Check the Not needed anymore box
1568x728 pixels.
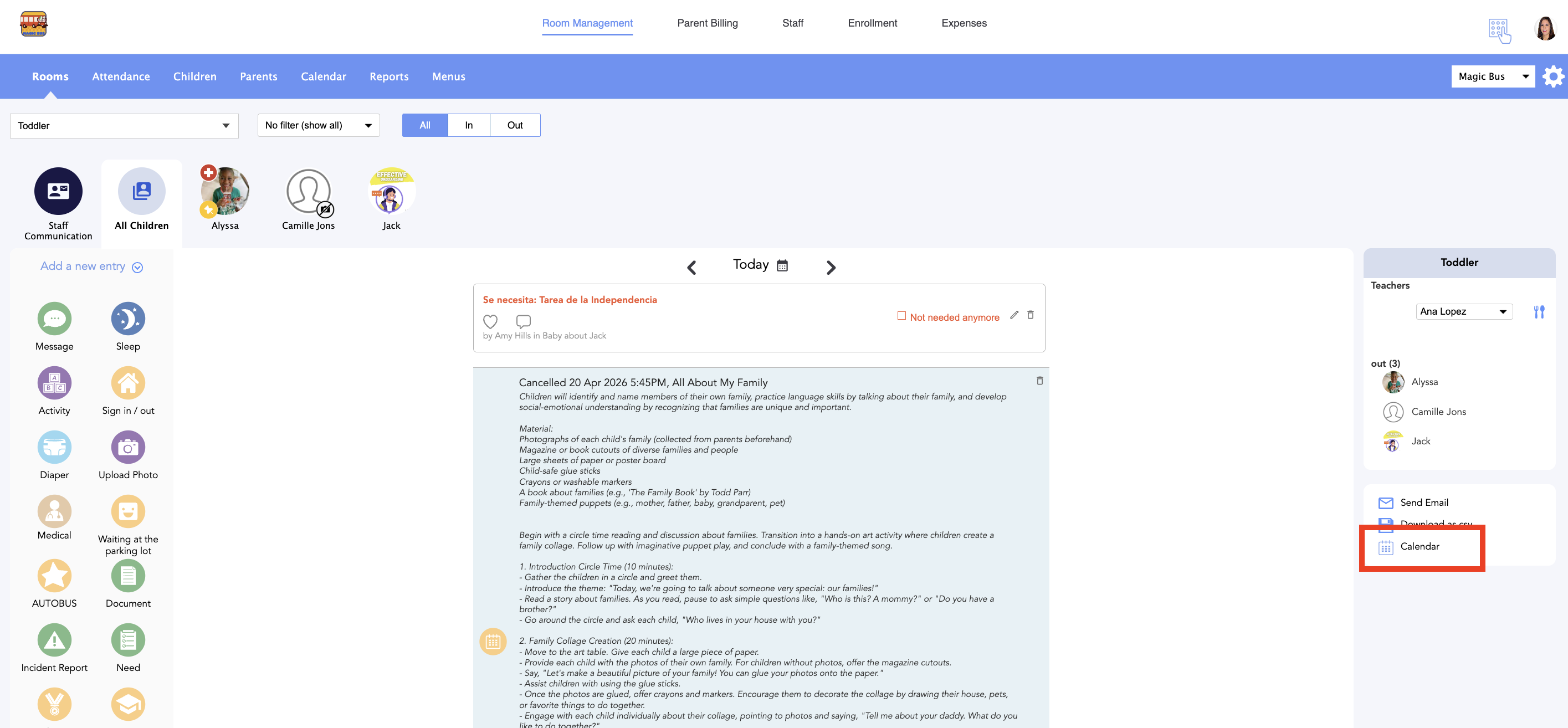[901, 315]
